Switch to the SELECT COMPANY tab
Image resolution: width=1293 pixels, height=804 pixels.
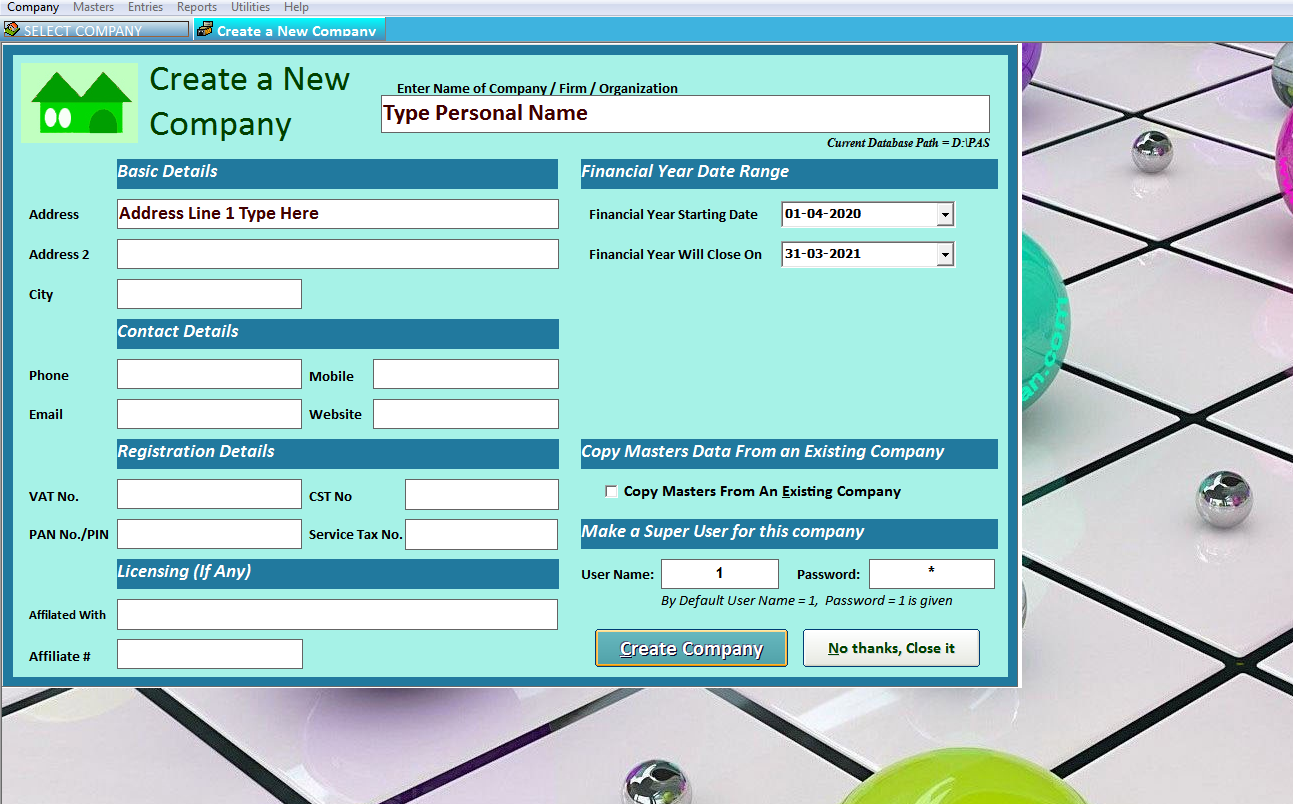(x=96, y=30)
